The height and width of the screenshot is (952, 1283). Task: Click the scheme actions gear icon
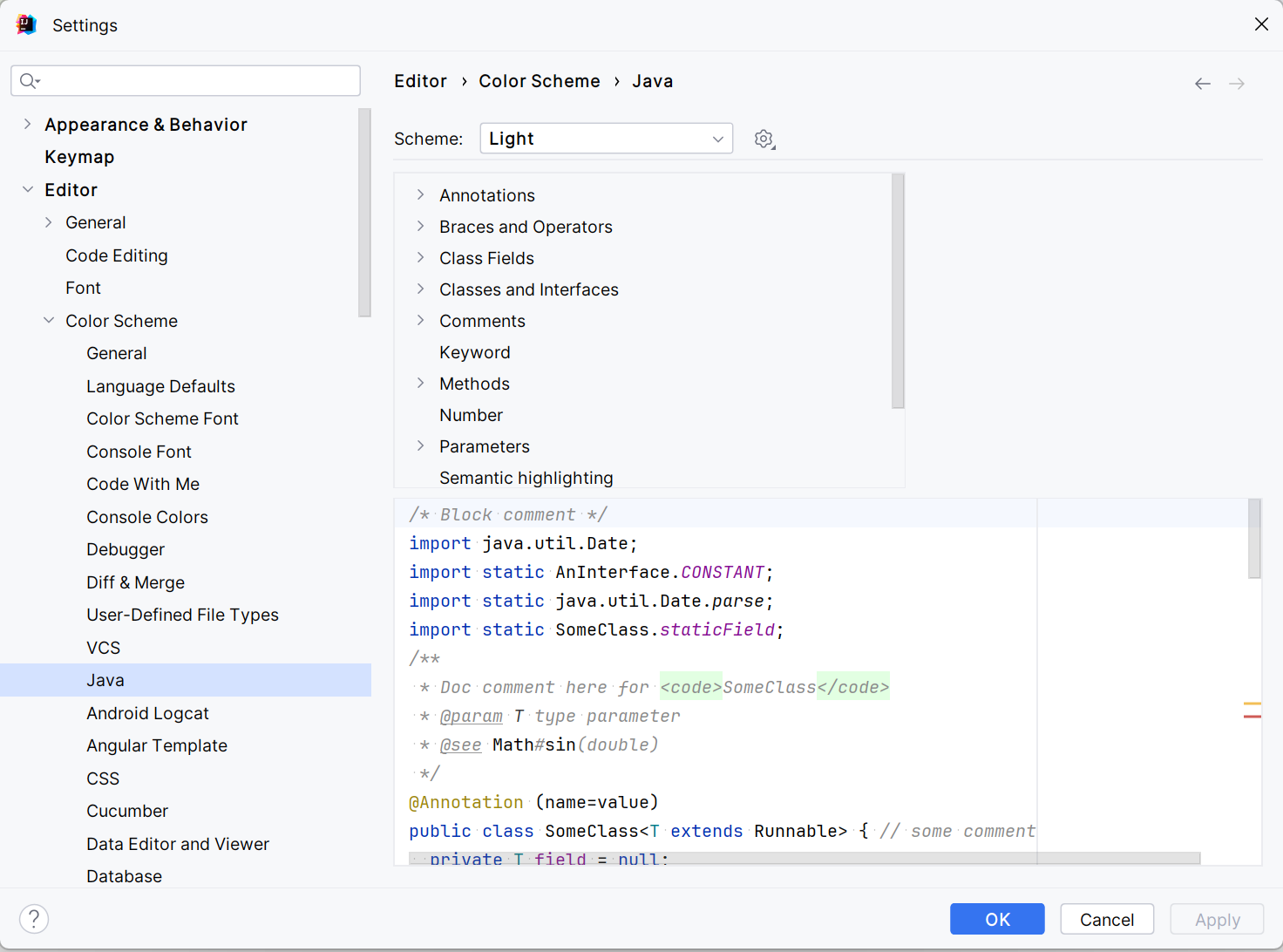tap(764, 139)
